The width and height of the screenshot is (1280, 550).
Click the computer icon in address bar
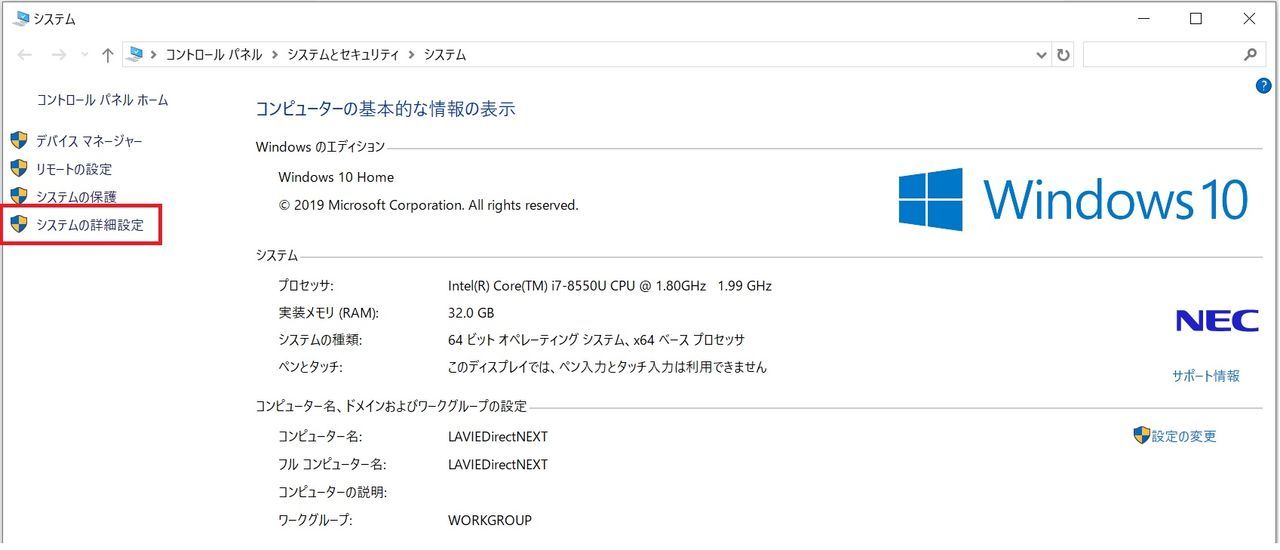(134, 55)
